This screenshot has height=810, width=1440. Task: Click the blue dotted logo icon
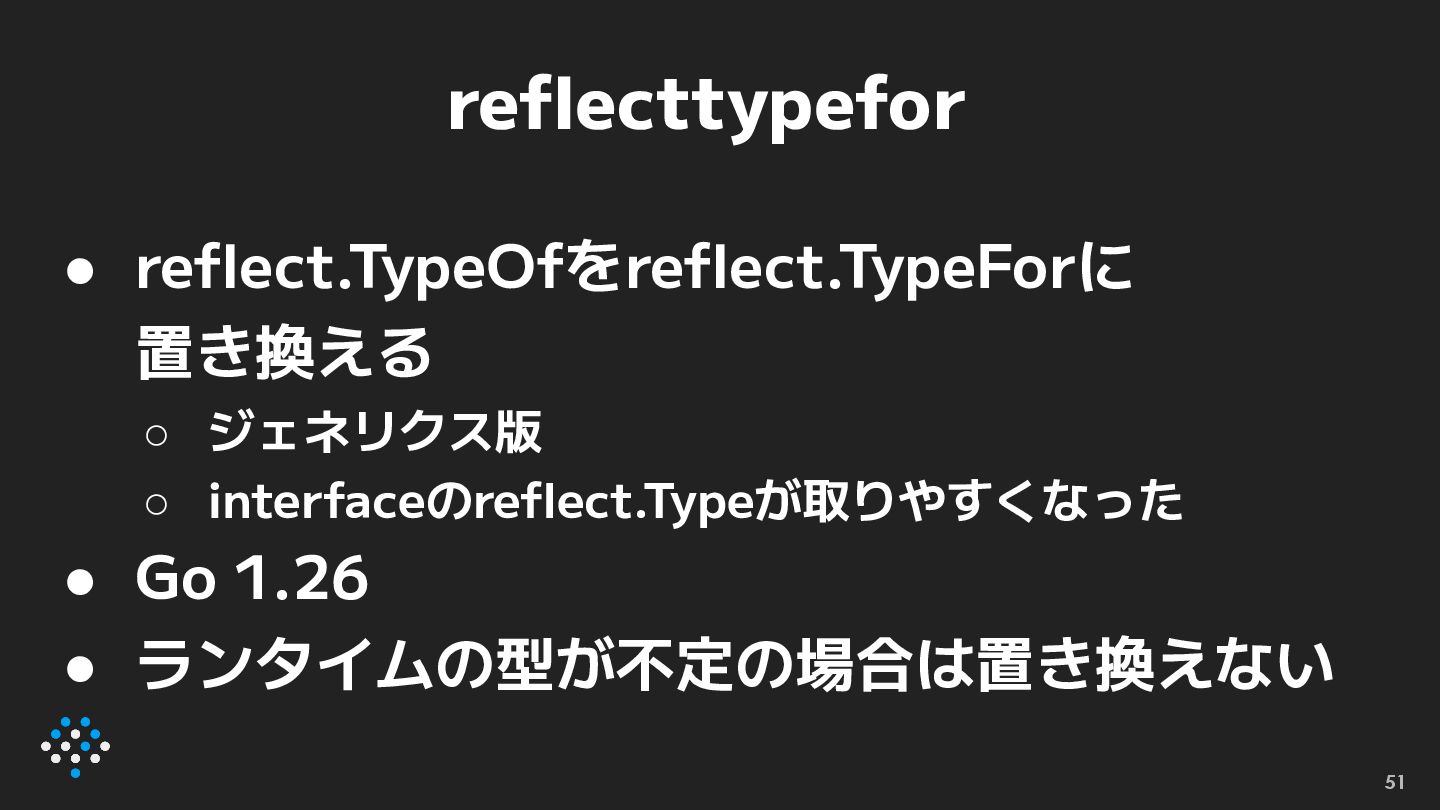(75, 746)
